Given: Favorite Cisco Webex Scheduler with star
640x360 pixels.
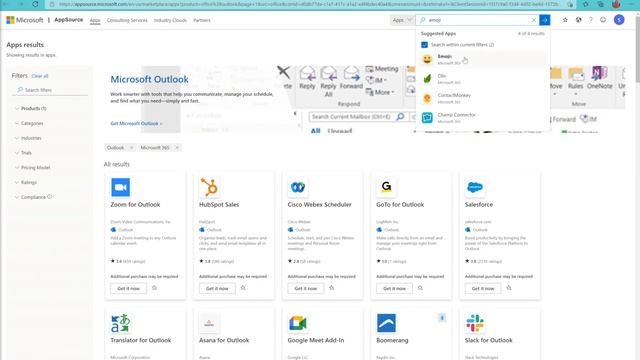Looking at the screenshot, I should (331, 288).
